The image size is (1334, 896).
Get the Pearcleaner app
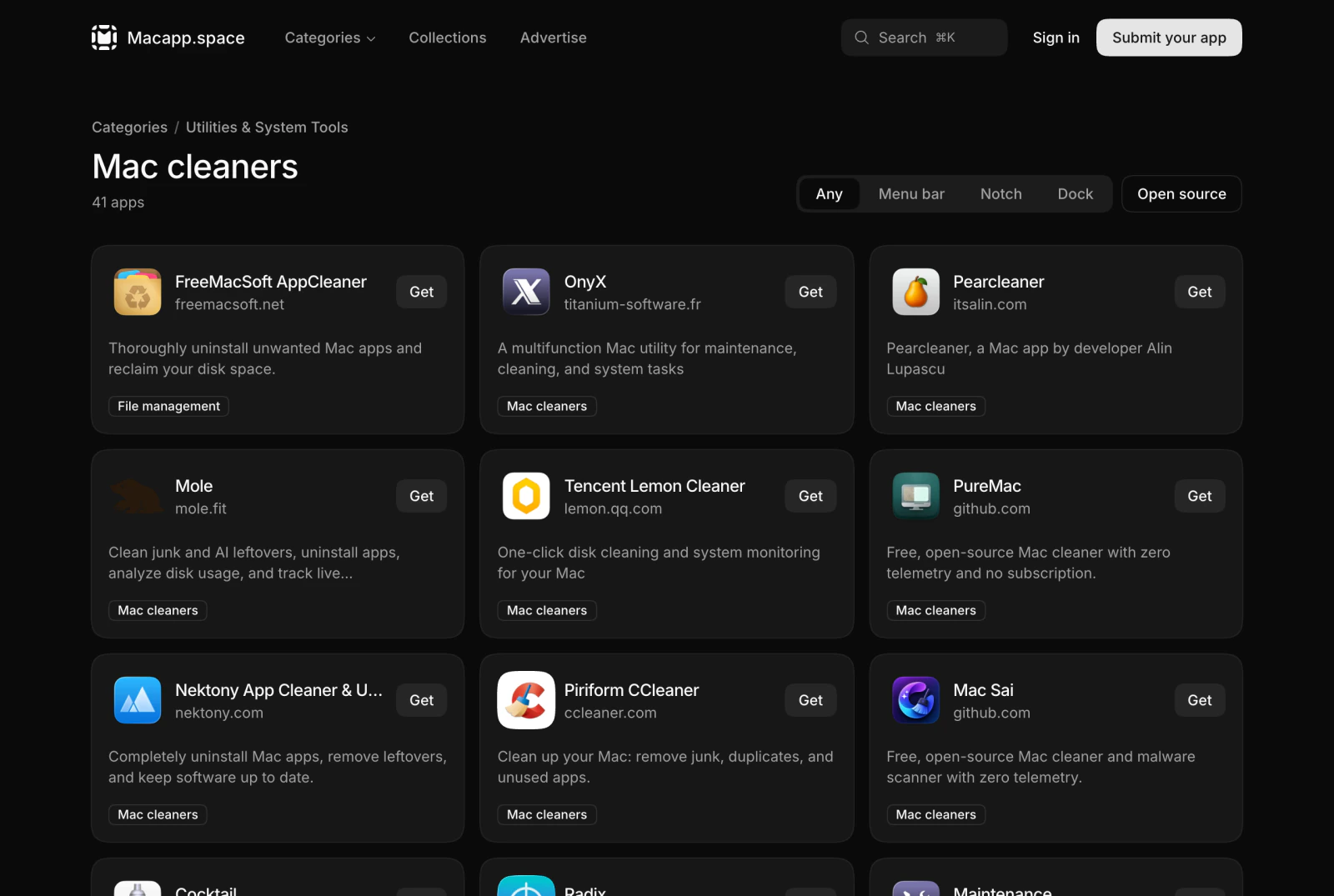pyautogui.click(x=1200, y=292)
